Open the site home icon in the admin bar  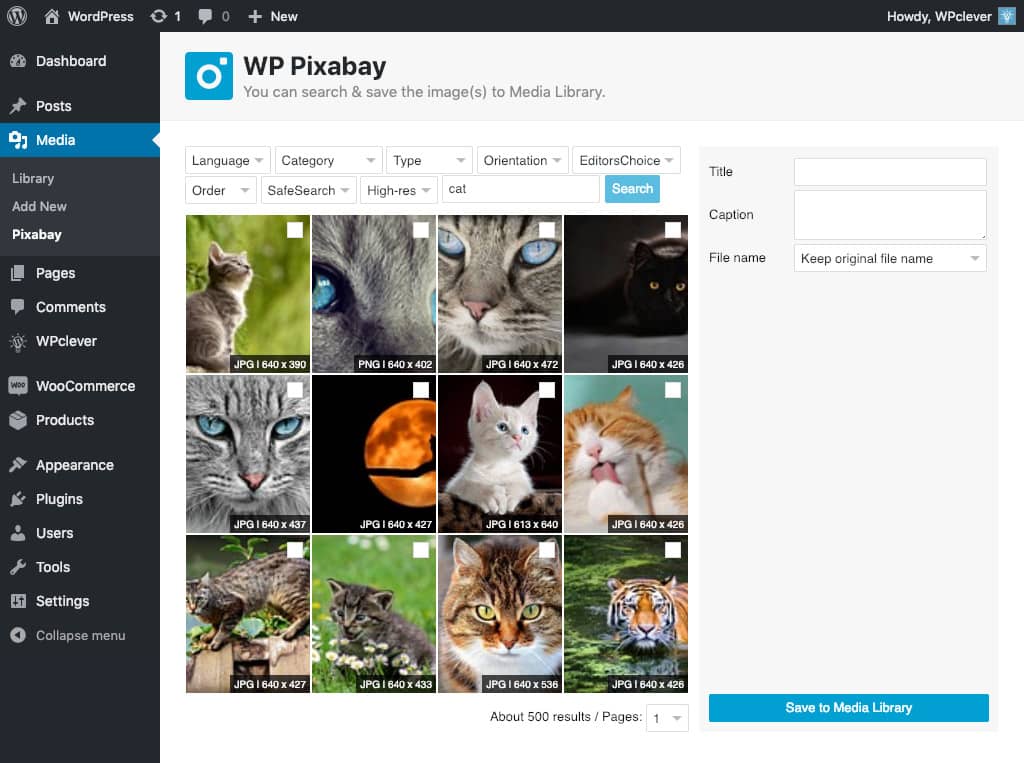click(52, 16)
